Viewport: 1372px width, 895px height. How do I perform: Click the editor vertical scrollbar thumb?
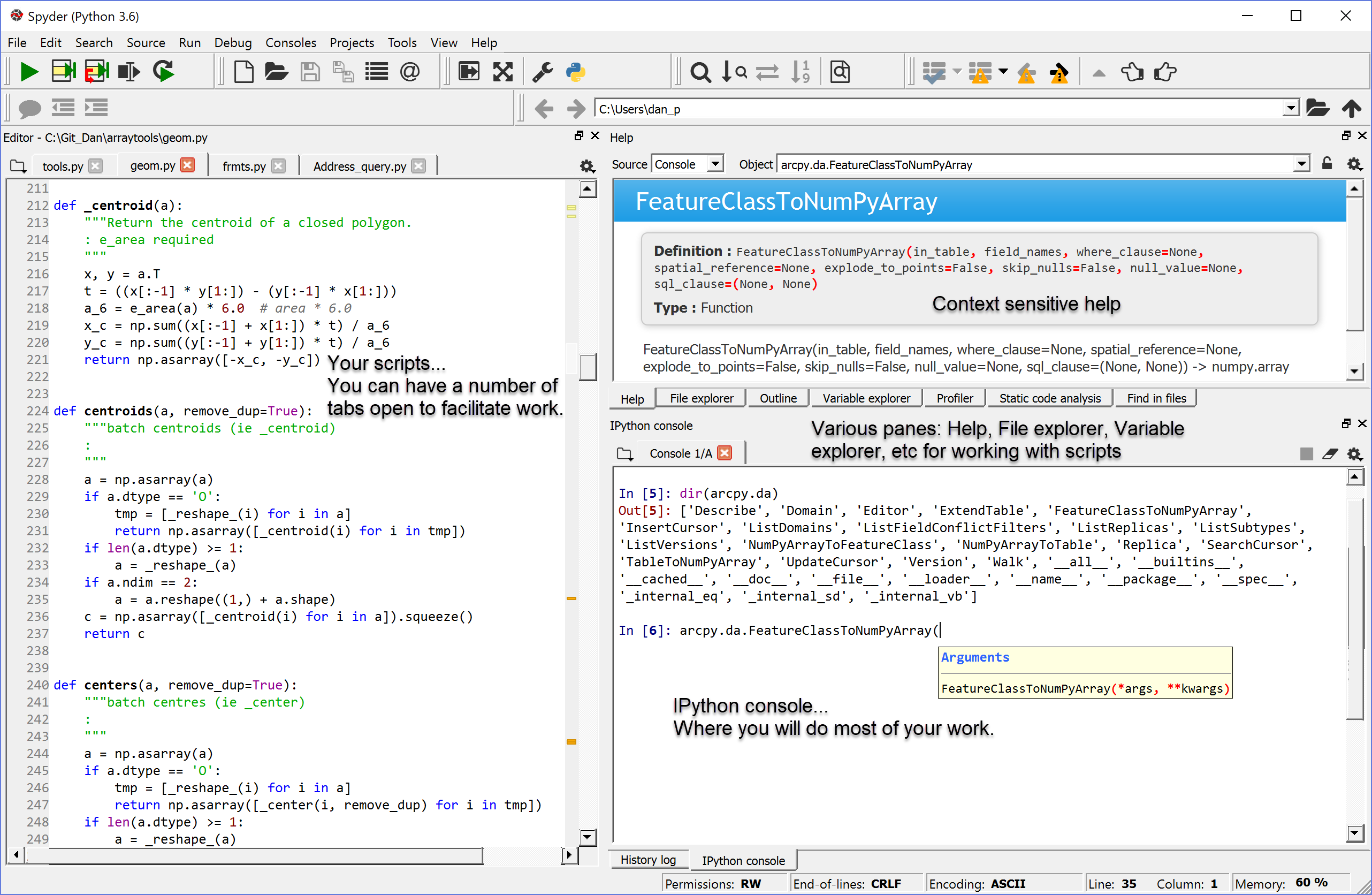click(x=588, y=367)
